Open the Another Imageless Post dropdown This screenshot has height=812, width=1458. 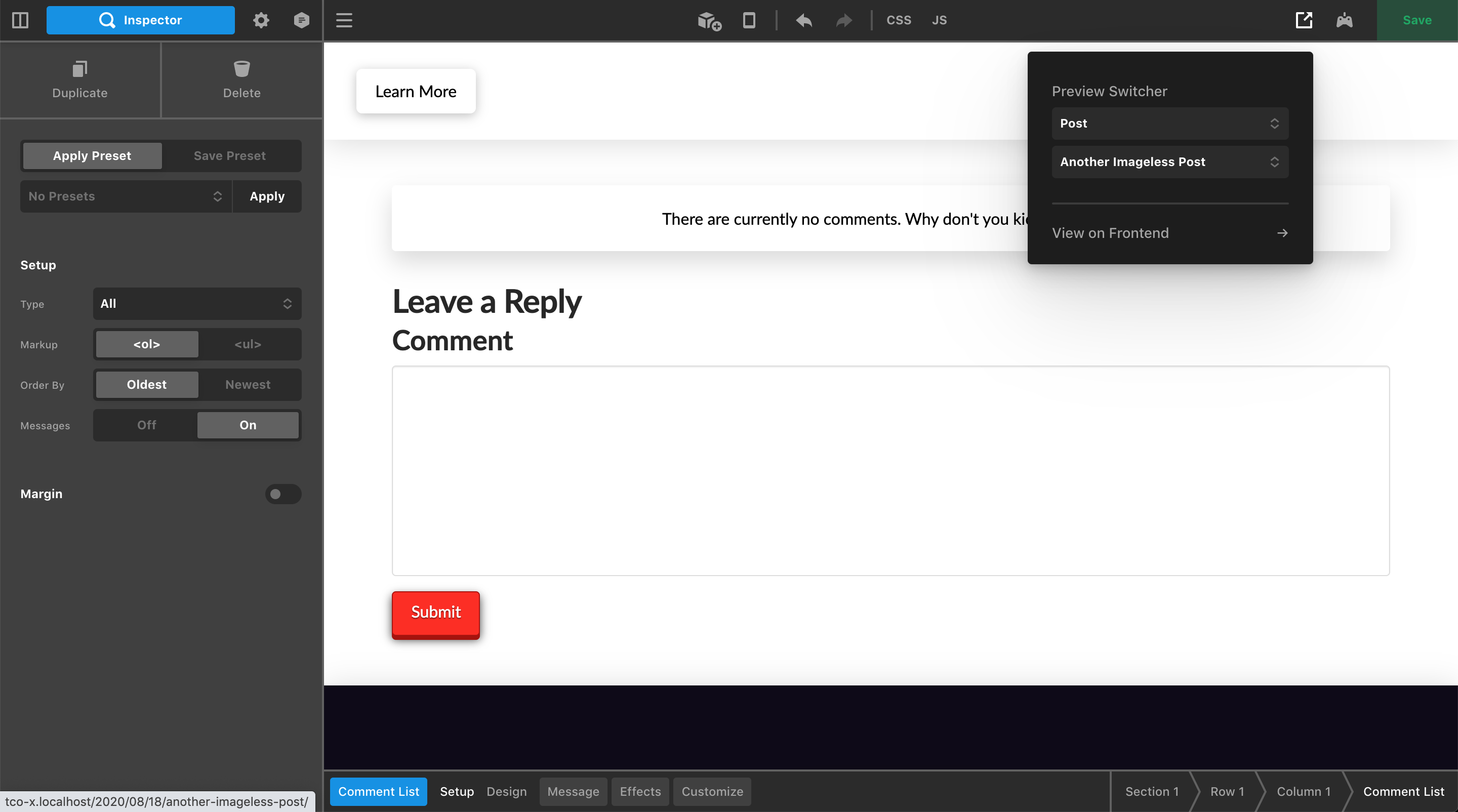[1169, 162]
